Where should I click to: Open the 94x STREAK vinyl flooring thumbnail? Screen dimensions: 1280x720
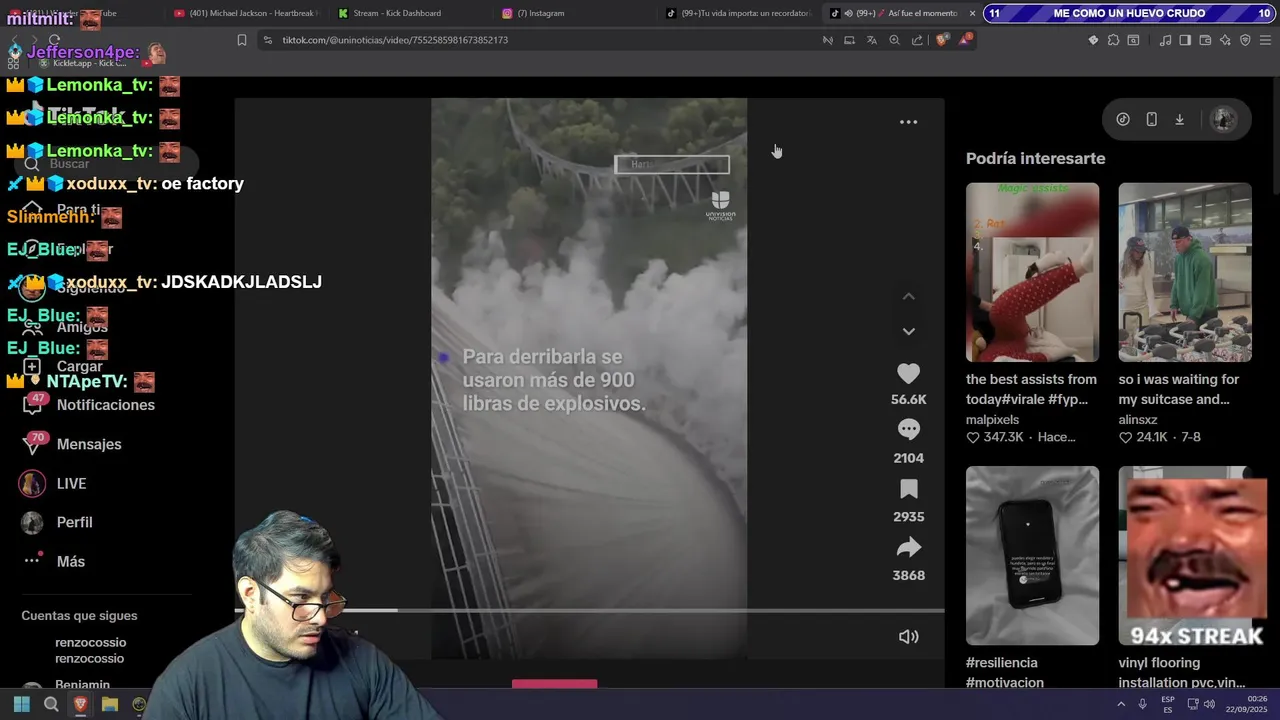coord(1185,555)
